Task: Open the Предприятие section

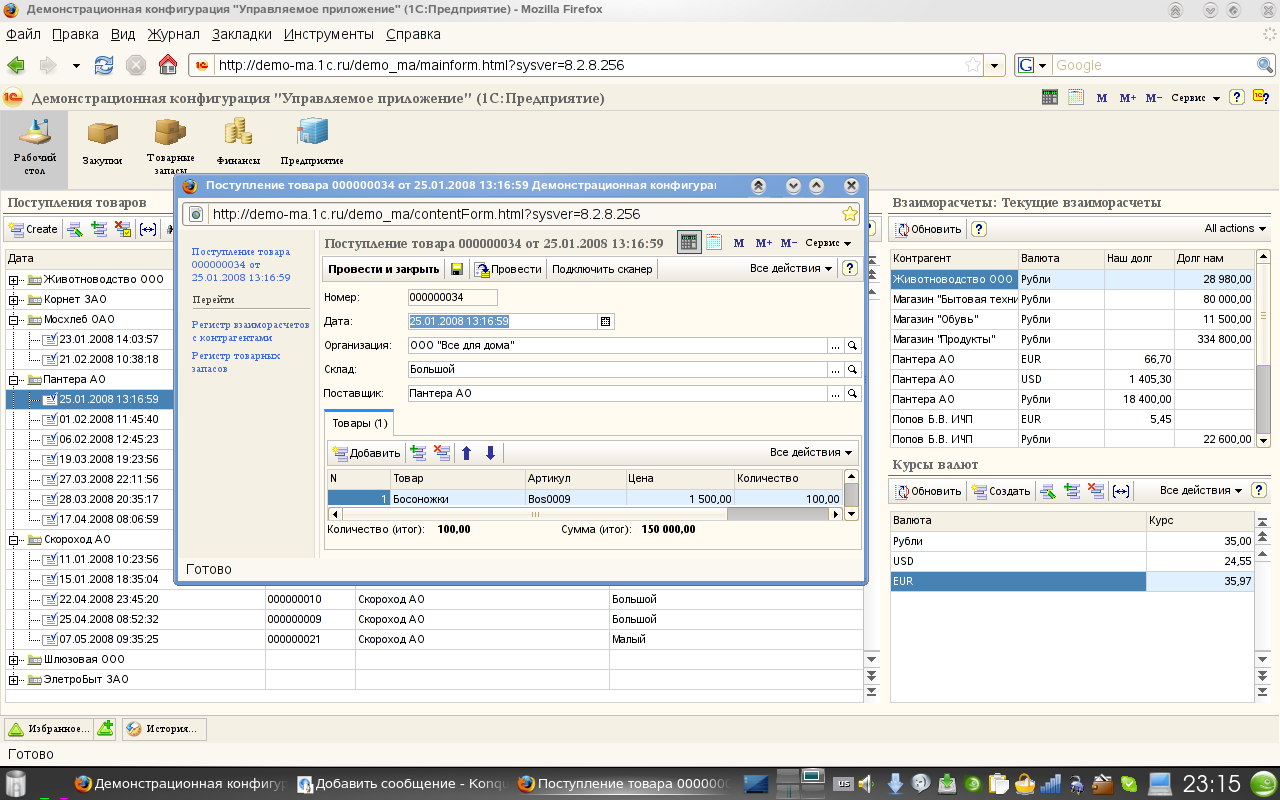Action: coord(311,142)
